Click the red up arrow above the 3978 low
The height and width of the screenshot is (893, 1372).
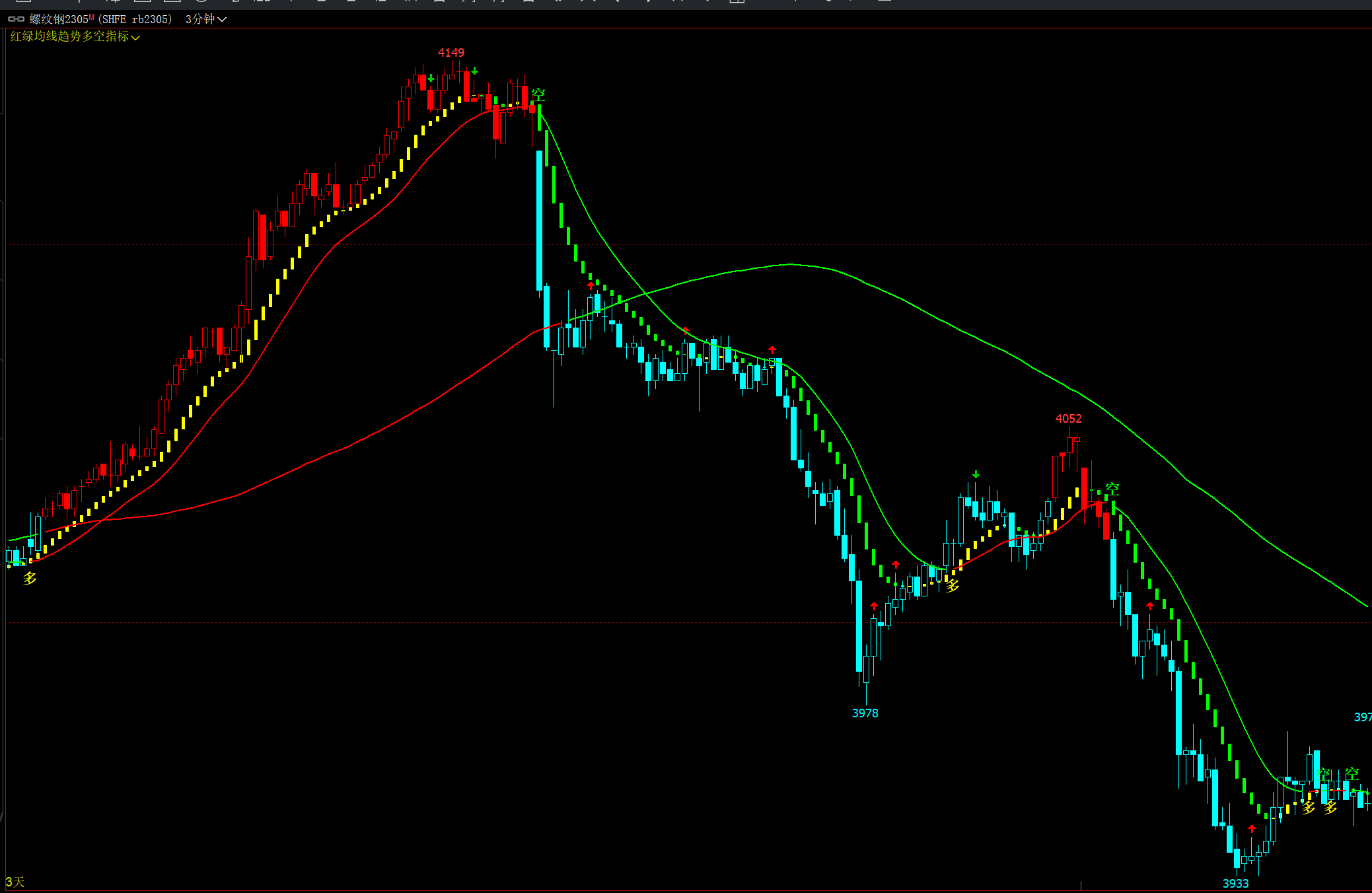[x=874, y=606]
